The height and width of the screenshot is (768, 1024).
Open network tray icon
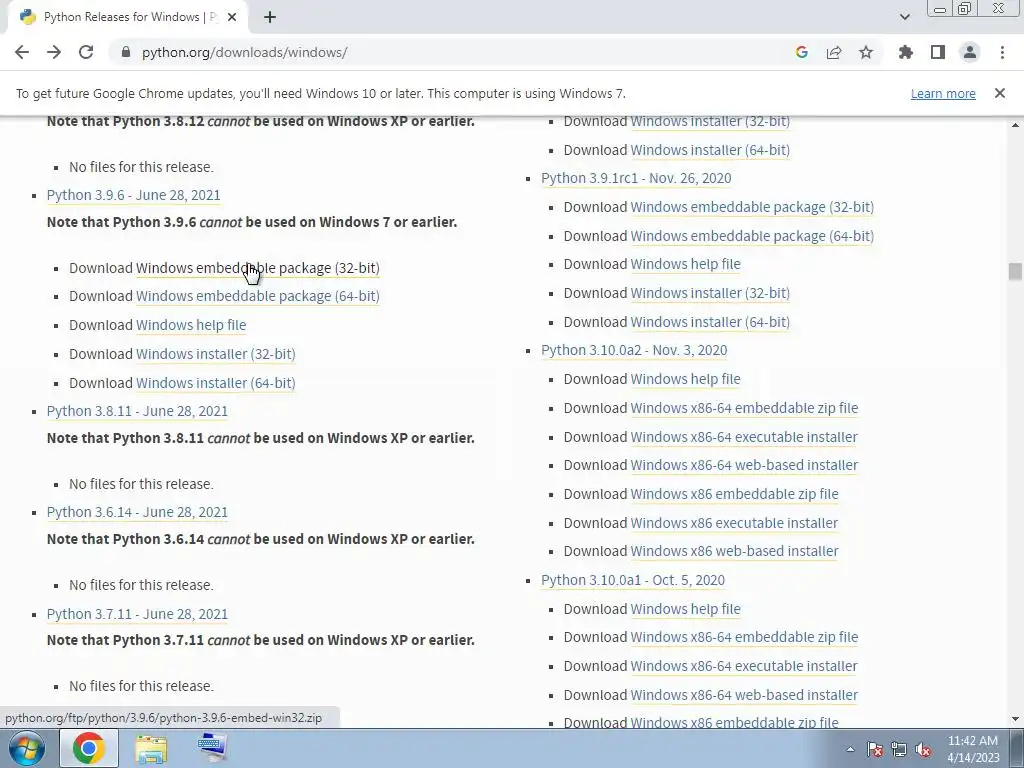(x=899, y=749)
